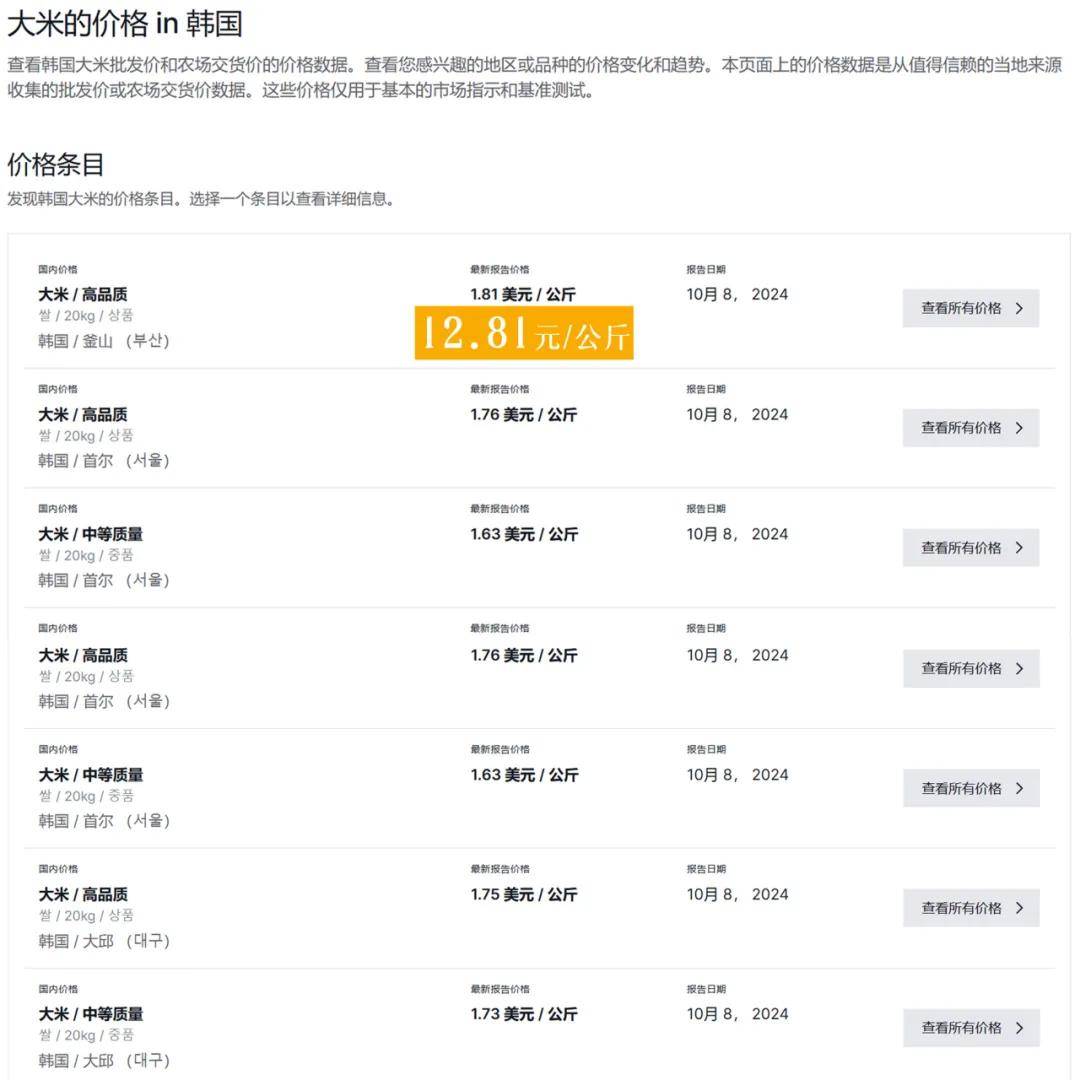Click the 大米 / 高品质 title in the 釜山 entry
Image resolution: width=1080 pixels, height=1080 pixels.
tap(84, 294)
